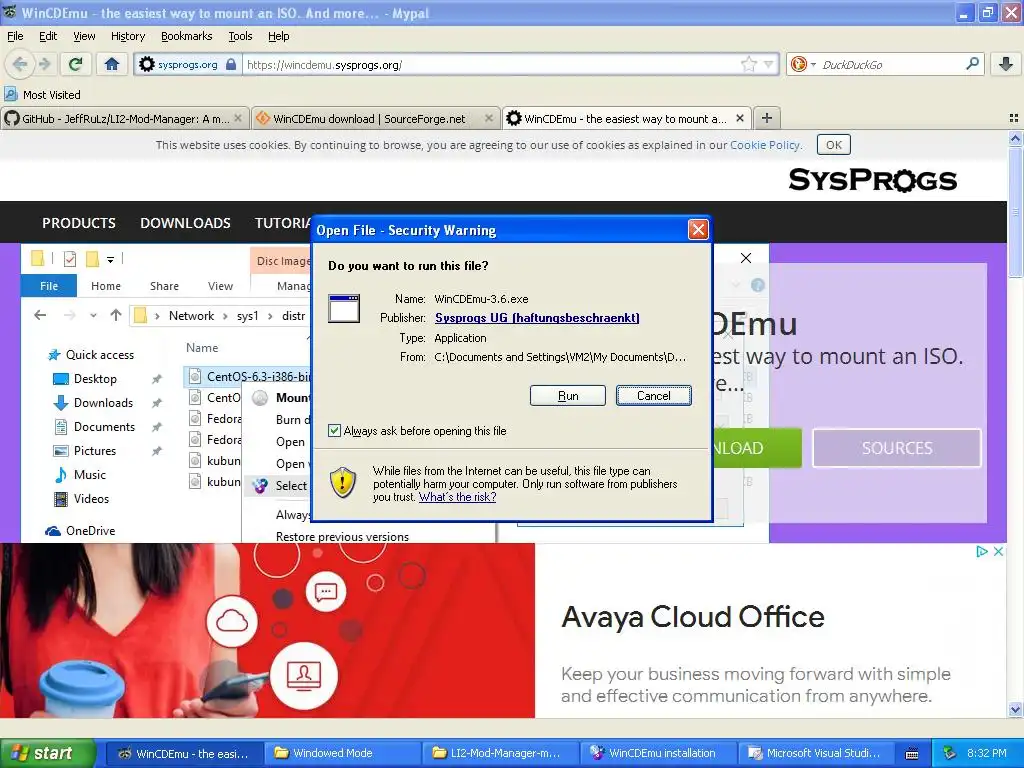1024x768 pixels.
Task: Close the Avaya ad with X icon
Action: pyautogui.click(x=999, y=551)
